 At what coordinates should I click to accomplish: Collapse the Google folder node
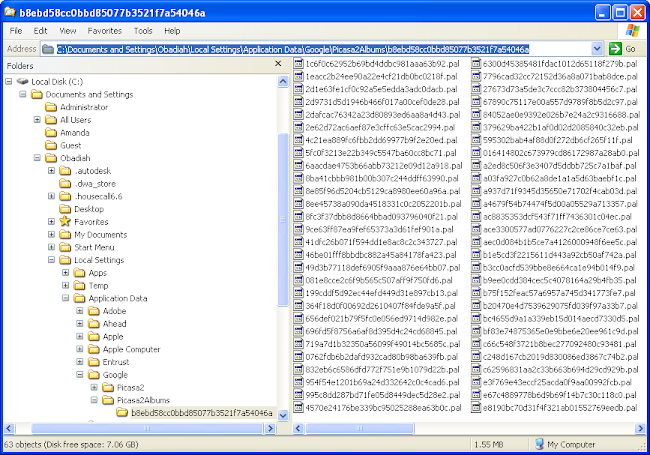point(80,375)
